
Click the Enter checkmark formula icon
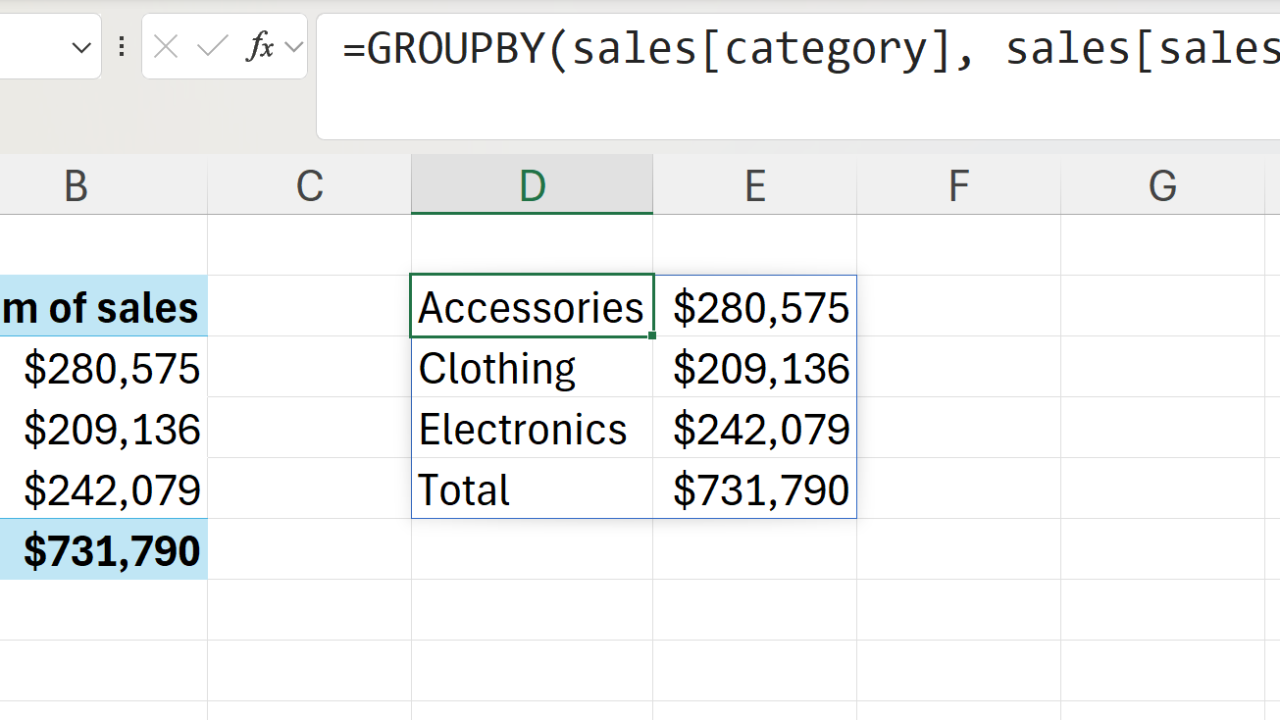coord(212,47)
